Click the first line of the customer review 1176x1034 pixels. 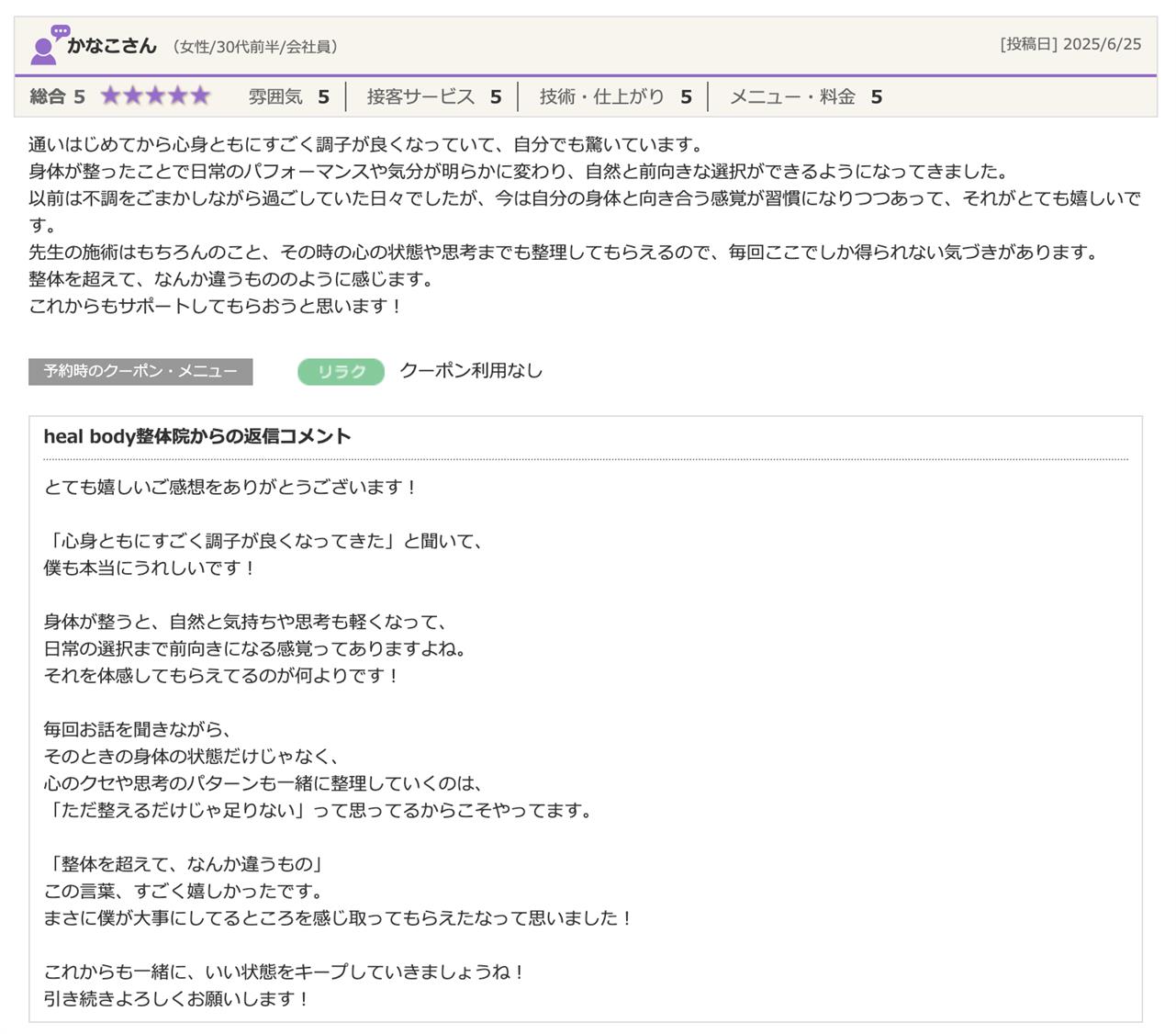[x=365, y=144]
